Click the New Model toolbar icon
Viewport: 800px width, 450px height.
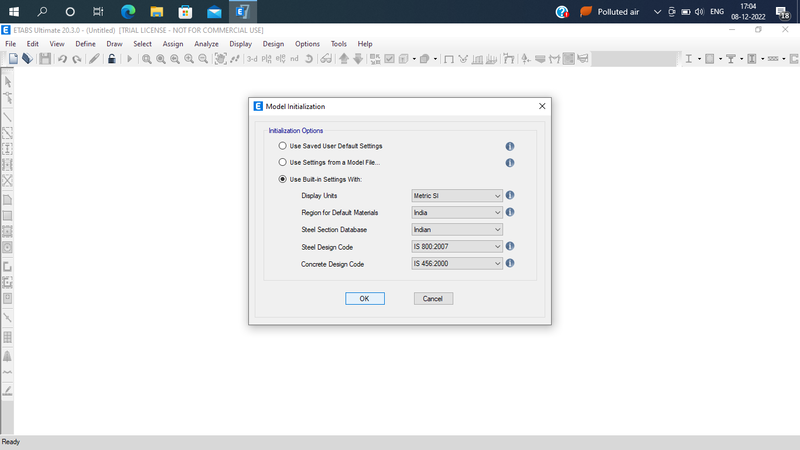13,59
